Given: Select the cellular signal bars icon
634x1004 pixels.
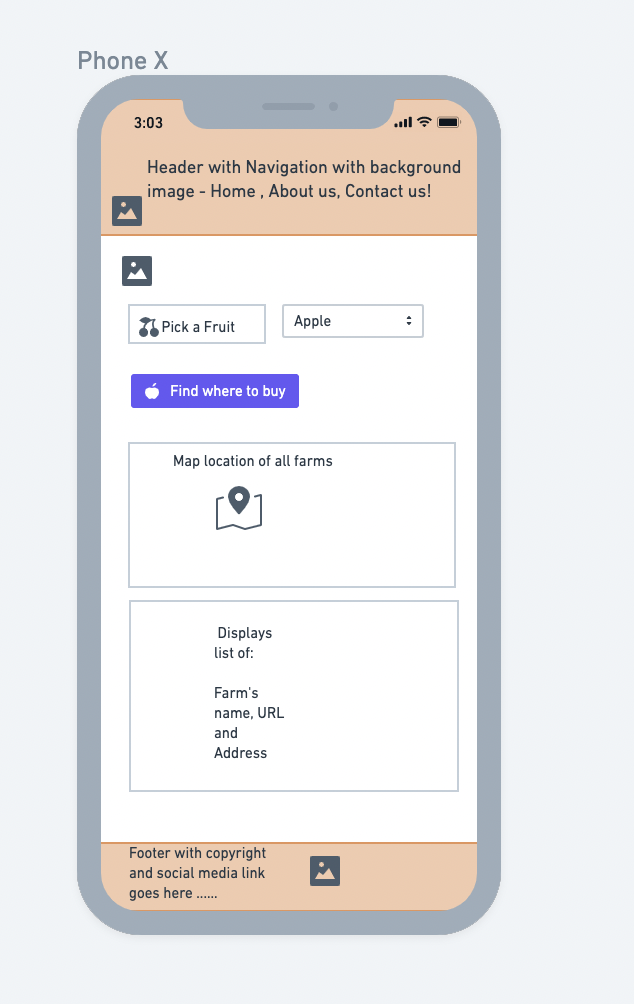Looking at the screenshot, I should tap(402, 121).
